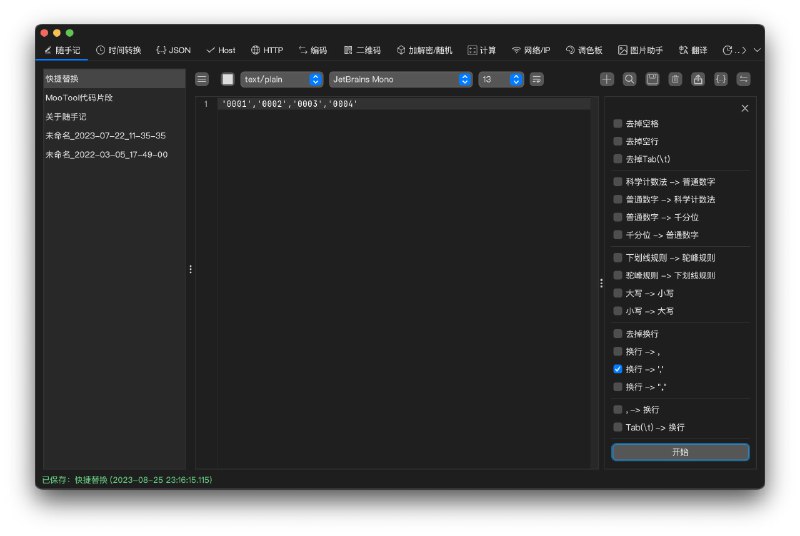Switch to 随手记 tab
This screenshot has height=536, width=800.
pyautogui.click(x=62, y=50)
